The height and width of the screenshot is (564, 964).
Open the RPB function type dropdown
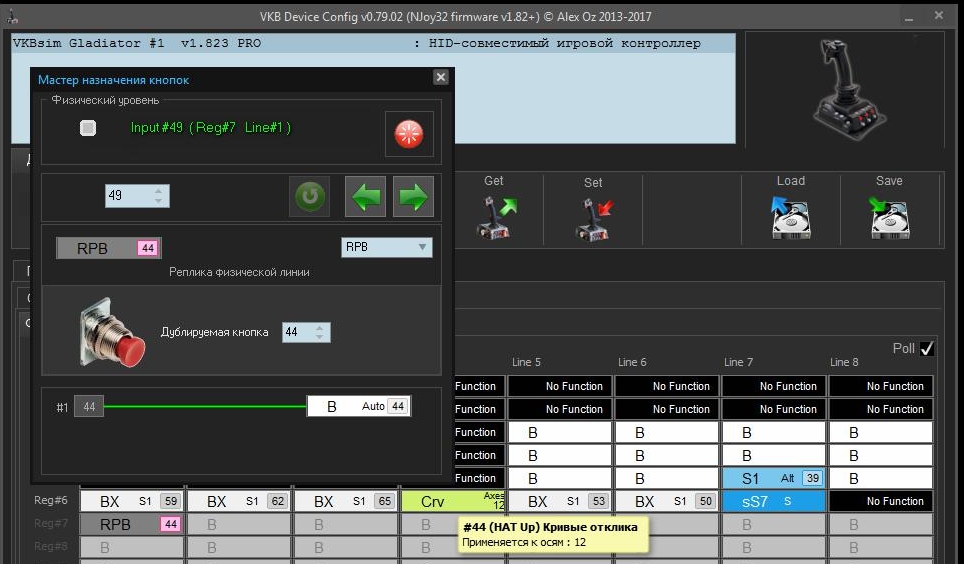click(x=387, y=247)
